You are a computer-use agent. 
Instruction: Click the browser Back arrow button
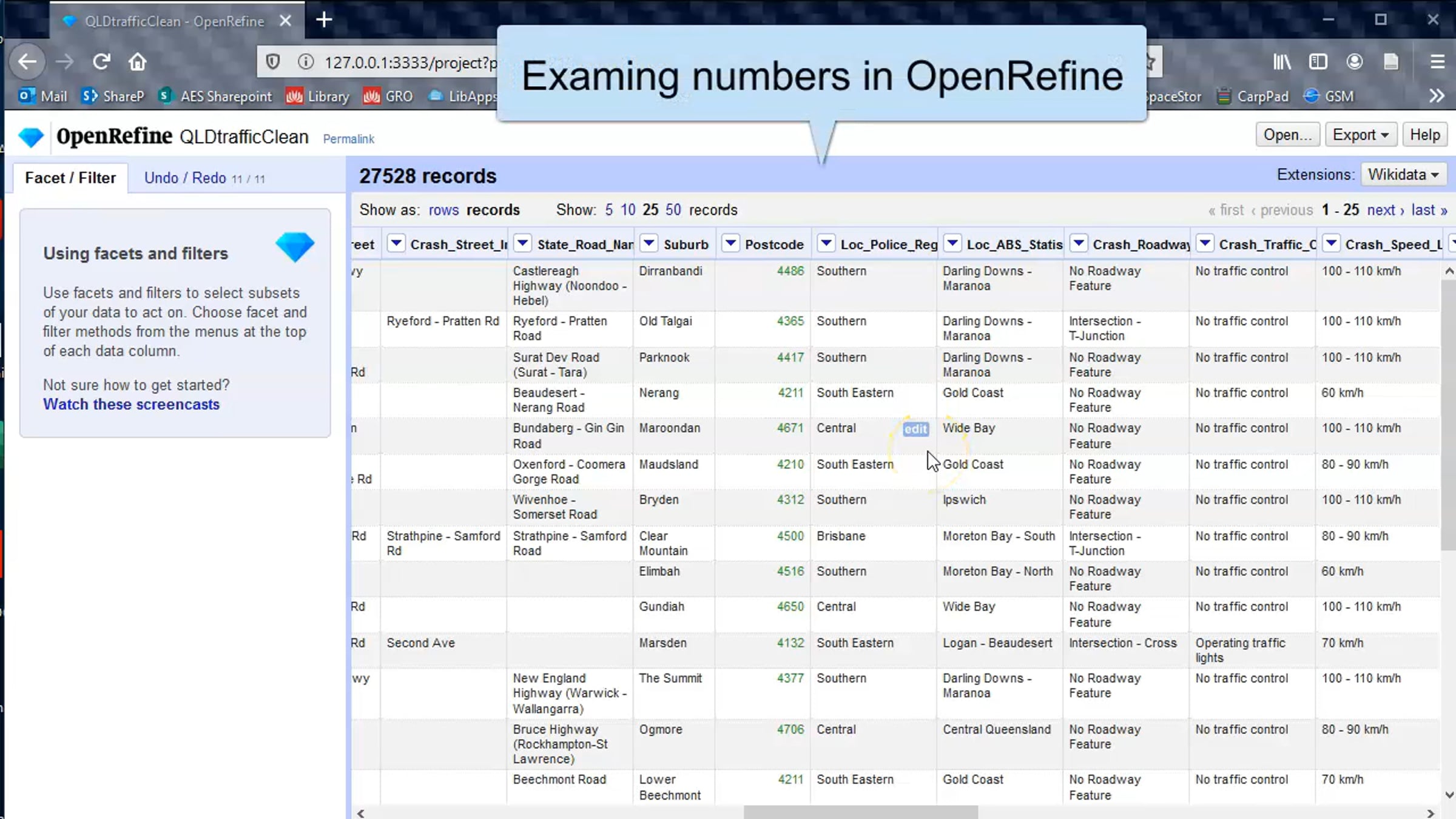tap(27, 61)
